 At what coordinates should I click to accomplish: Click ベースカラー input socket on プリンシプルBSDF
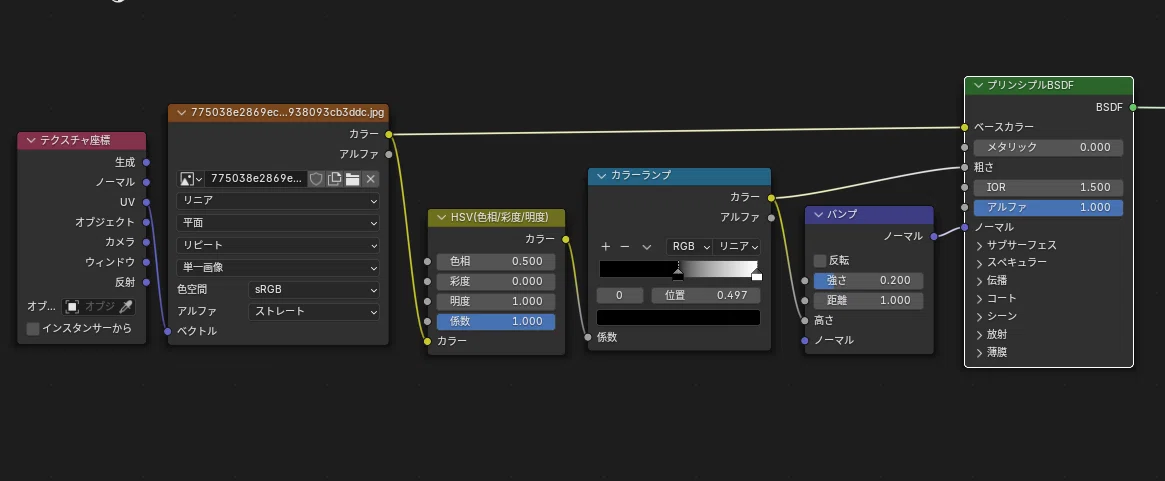964,127
